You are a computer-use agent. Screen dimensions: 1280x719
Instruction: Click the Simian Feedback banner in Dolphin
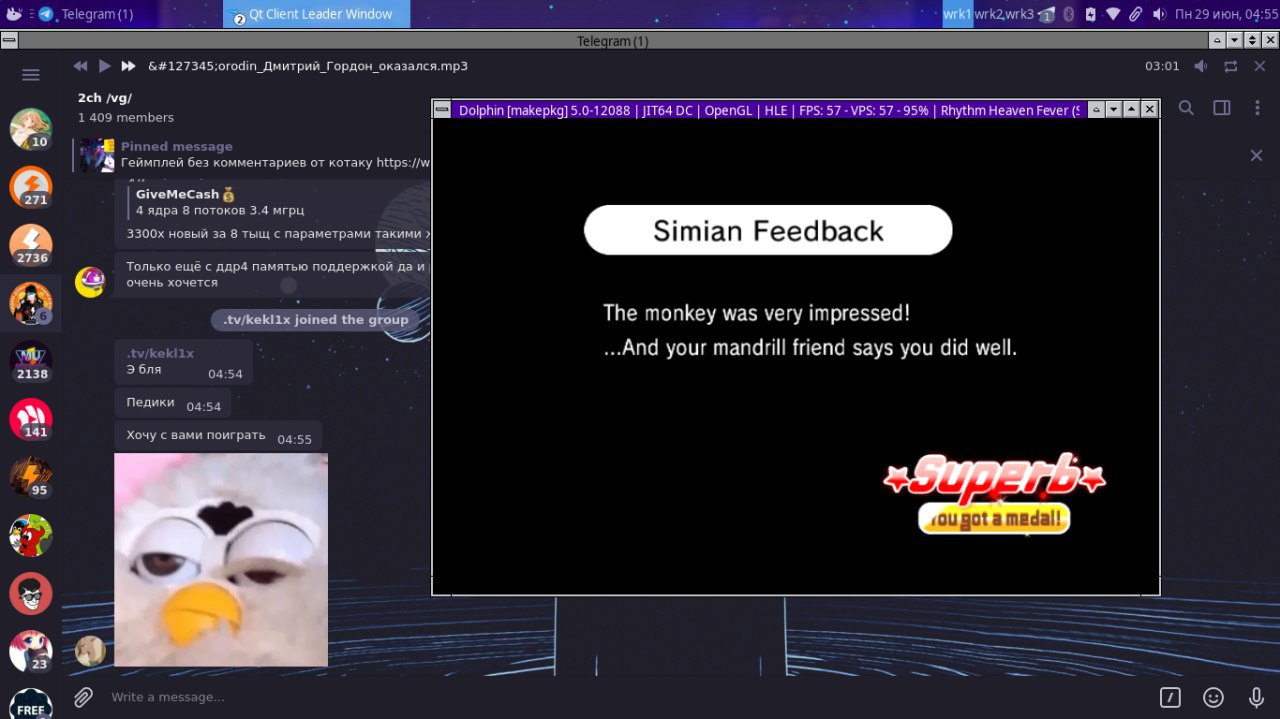coord(768,230)
